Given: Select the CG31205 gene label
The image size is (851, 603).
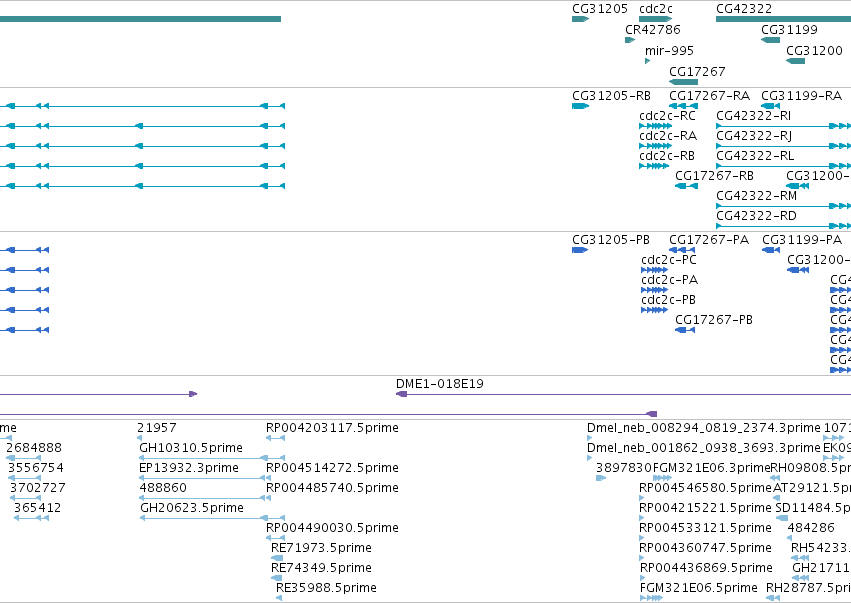Looking at the screenshot, I should pyautogui.click(x=600, y=9).
